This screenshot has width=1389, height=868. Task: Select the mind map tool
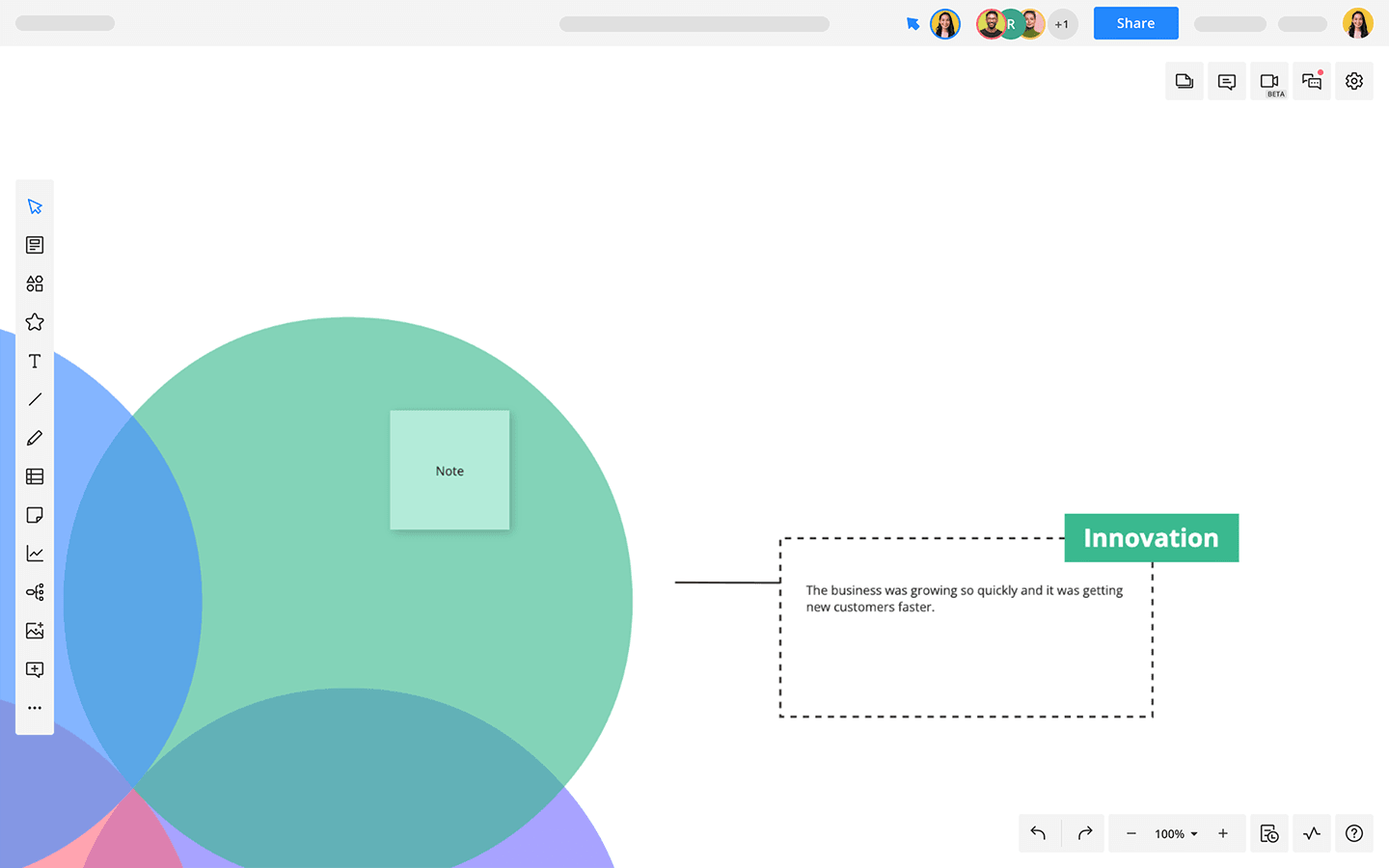[35, 592]
